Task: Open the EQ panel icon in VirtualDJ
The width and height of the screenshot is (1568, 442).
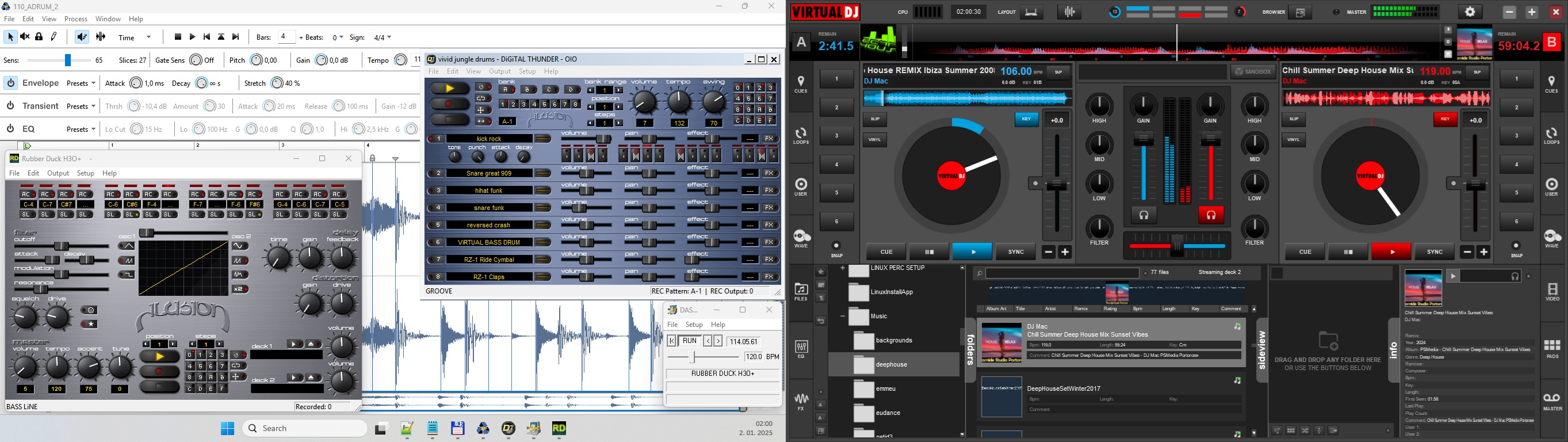Action: click(801, 349)
